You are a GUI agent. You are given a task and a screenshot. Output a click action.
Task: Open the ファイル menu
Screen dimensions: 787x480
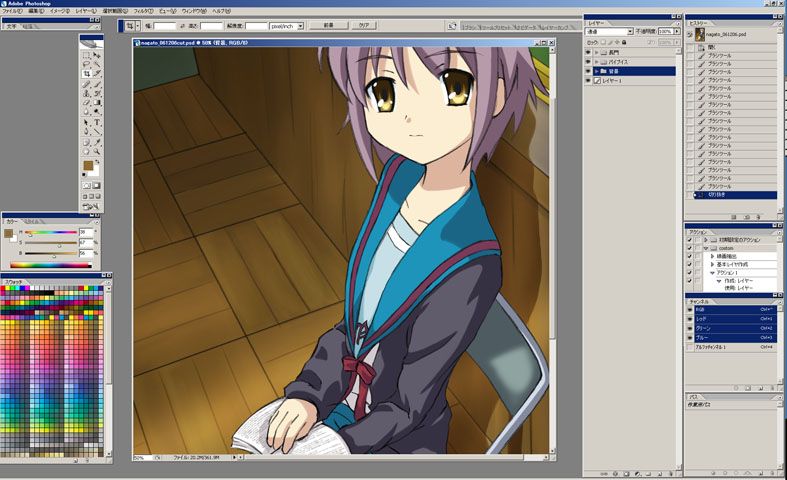pos(12,11)
